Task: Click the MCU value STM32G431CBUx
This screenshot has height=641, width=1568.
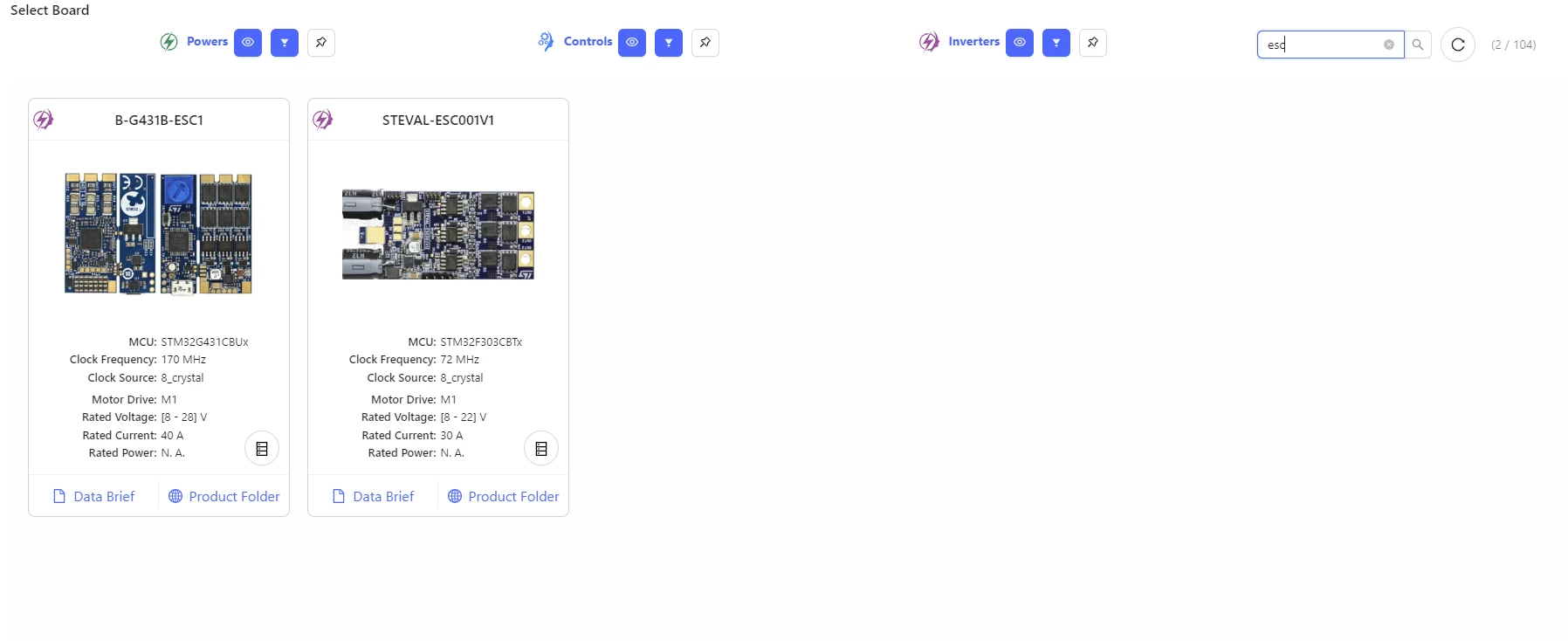Action: coord(204,342)
